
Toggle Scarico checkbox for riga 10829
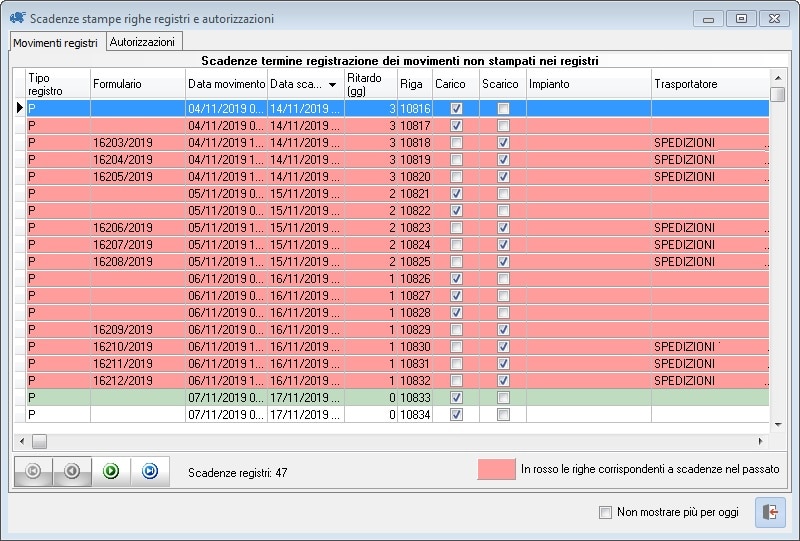[503, 330]
